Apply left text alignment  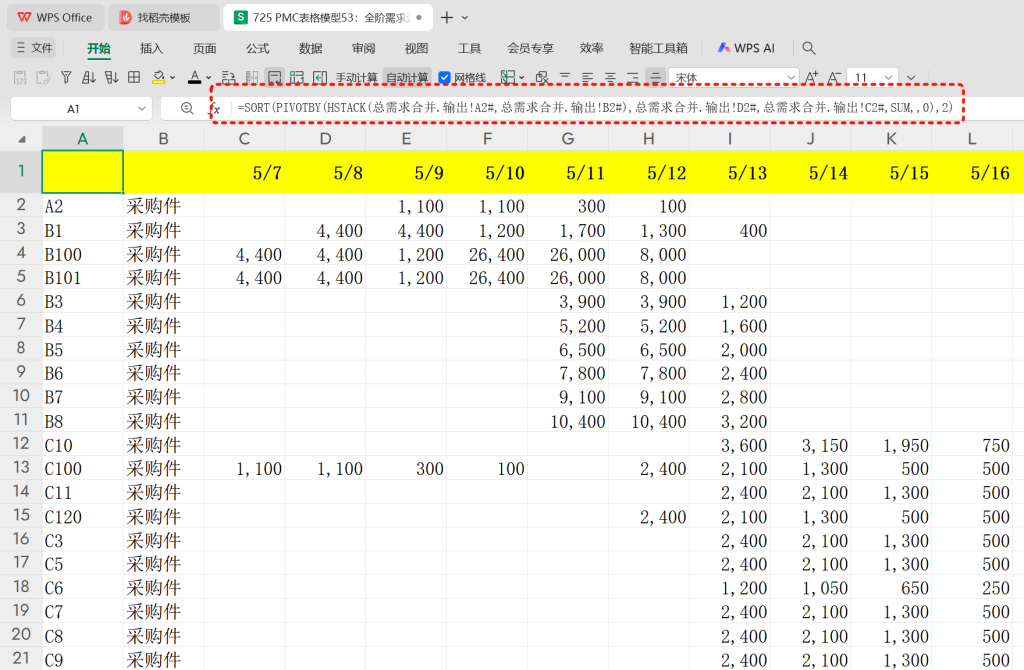[588, 78]
